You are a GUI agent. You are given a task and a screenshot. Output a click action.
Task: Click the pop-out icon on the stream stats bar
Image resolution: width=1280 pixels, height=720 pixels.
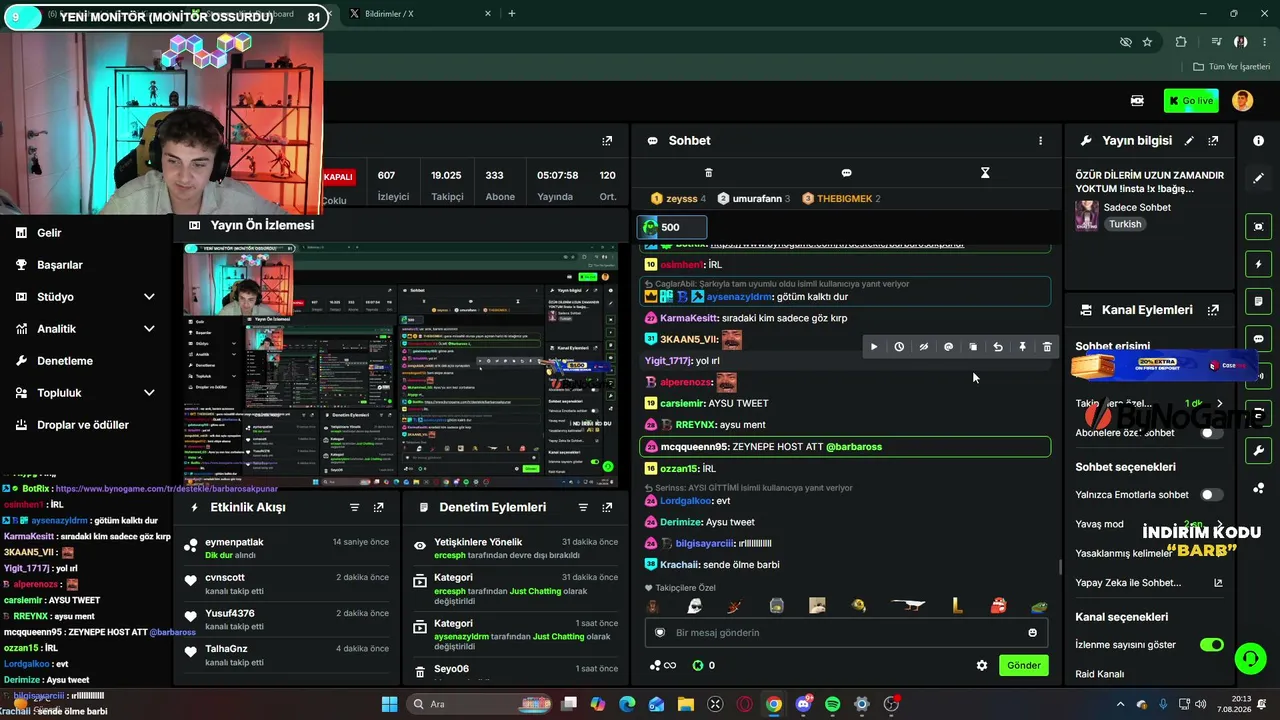point(607,141)
